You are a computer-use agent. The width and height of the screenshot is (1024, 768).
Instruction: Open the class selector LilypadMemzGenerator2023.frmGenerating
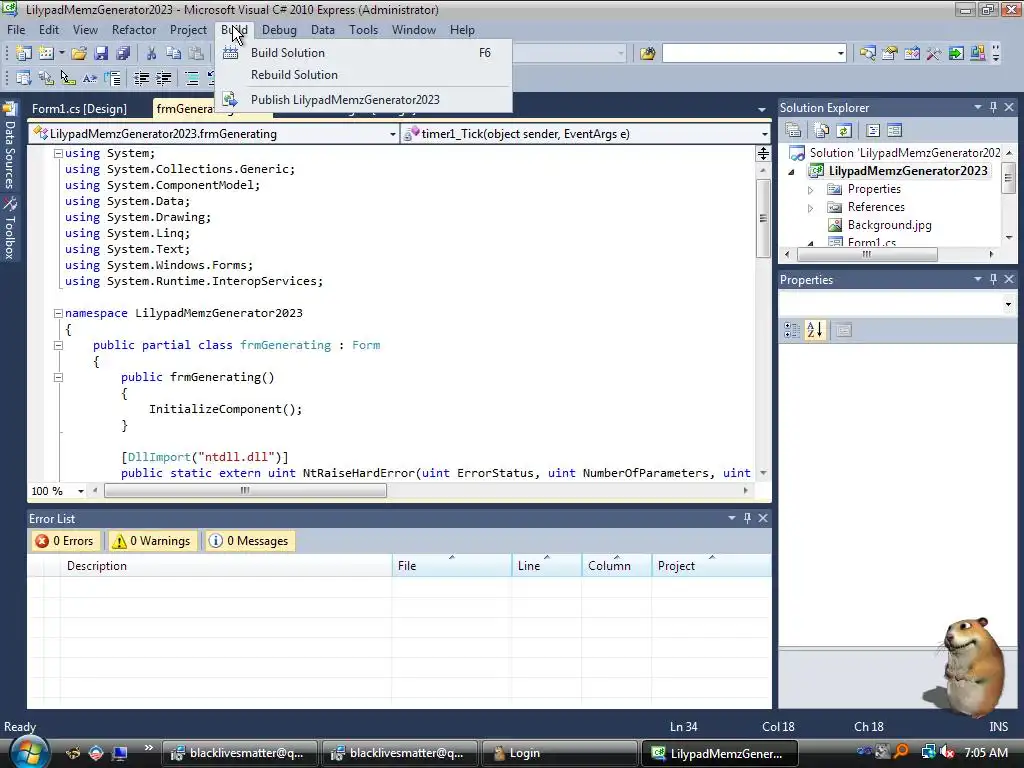(214, 134)
